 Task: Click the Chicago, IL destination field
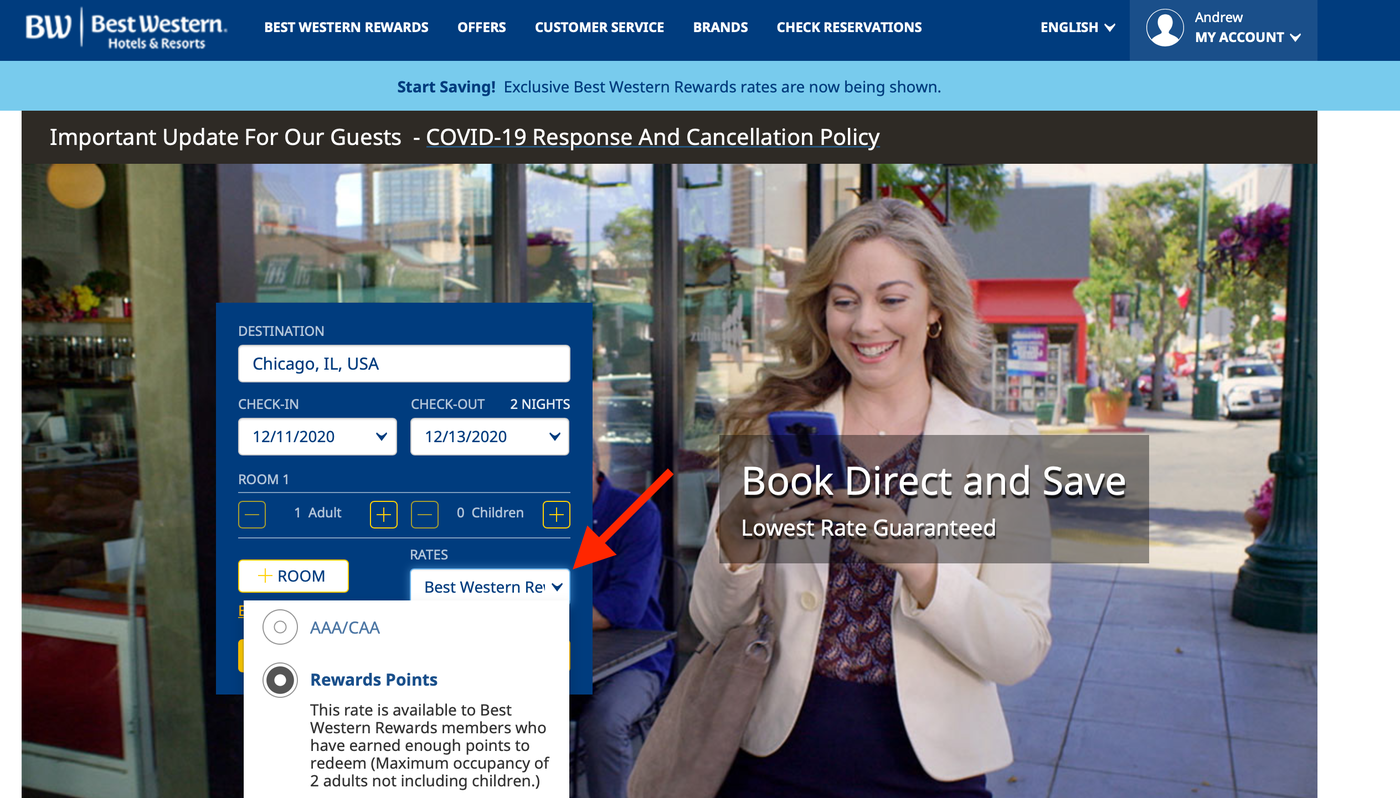[x=404, y=363]
